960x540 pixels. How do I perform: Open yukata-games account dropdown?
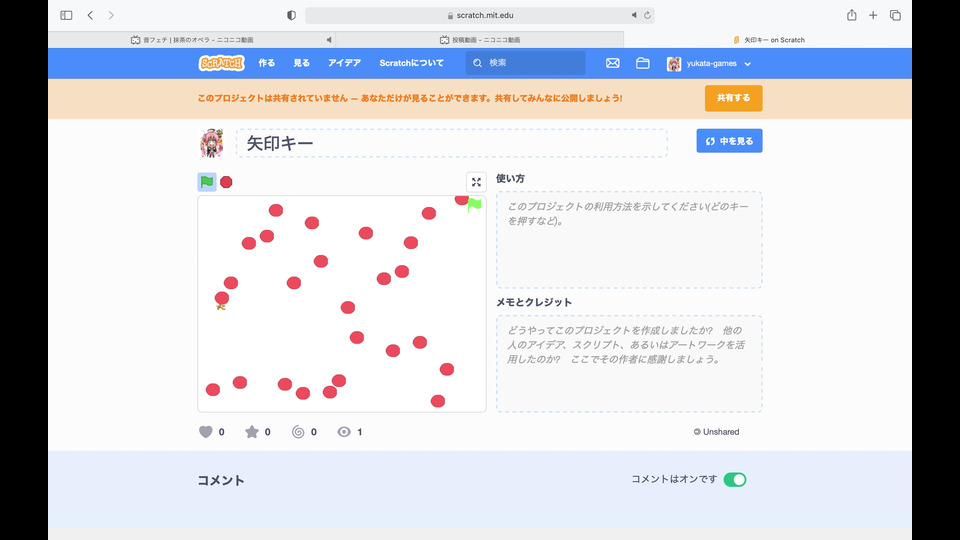click(709, 63)
